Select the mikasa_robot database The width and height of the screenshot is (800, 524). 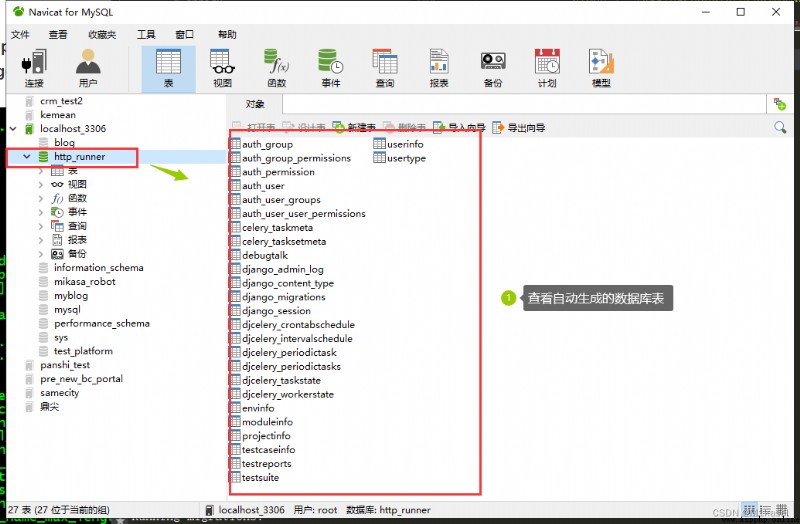tap(85, 282)
